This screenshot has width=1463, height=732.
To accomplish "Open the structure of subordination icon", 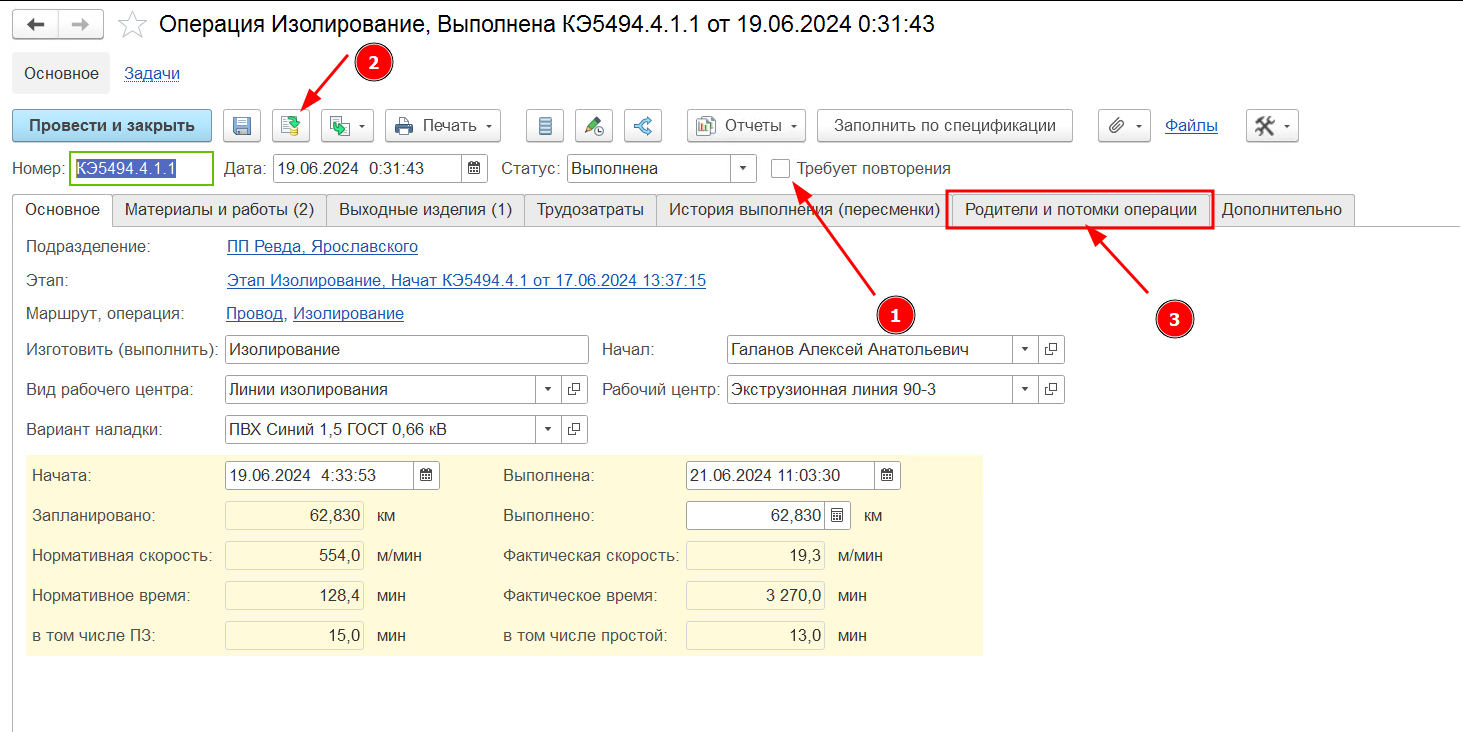I will pos(643,126).
